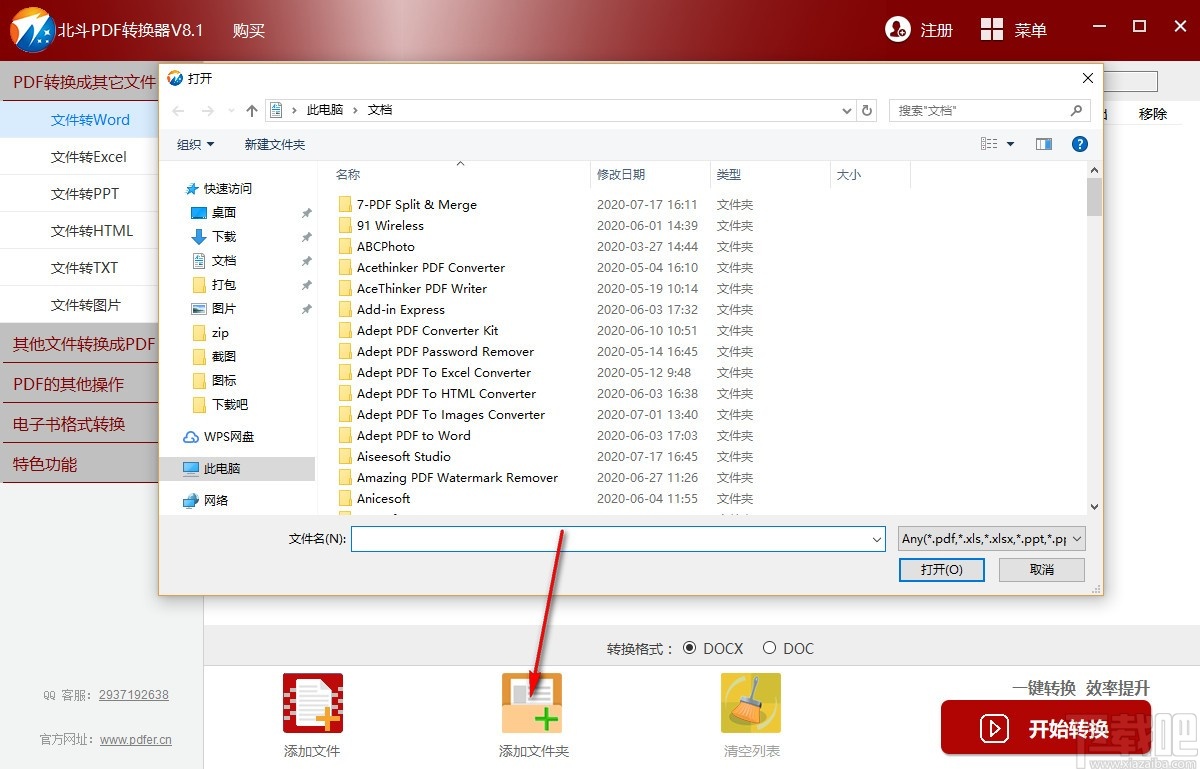Click the Remove column header
The image size is (1200, 769).
(1153, 114)
